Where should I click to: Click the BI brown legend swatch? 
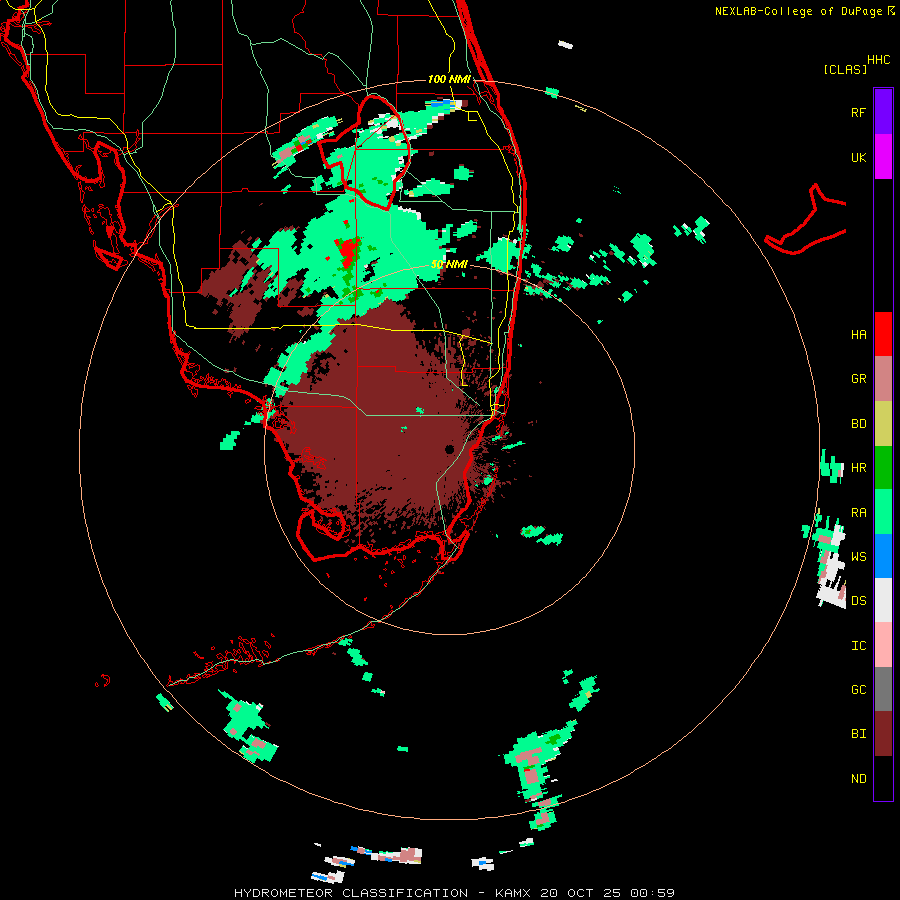point(883,734)
